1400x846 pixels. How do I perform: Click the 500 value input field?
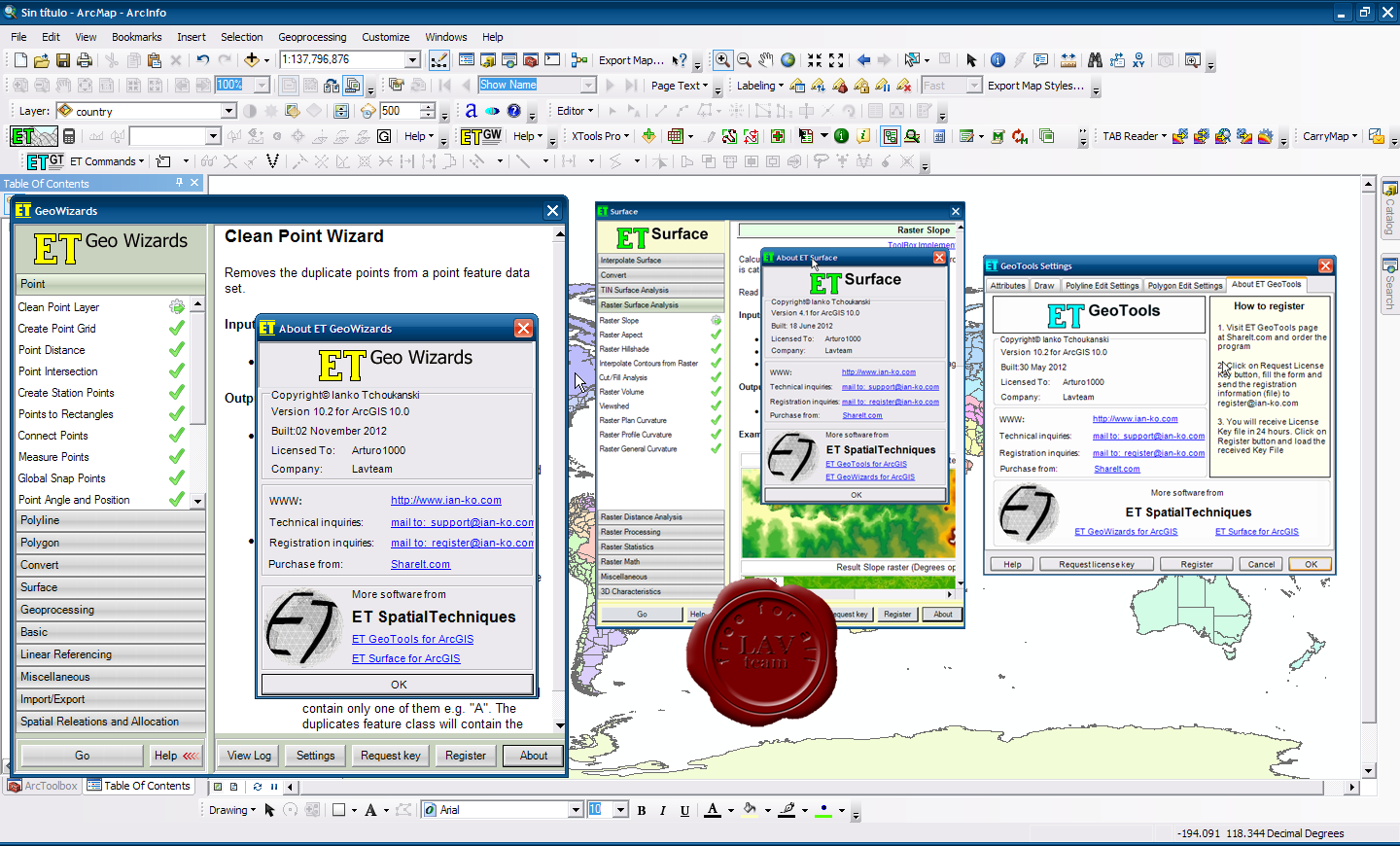point(399,111)
